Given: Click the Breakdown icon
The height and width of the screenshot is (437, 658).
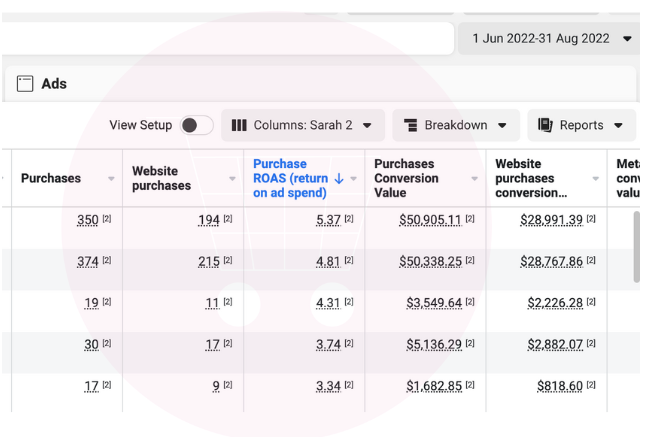Looking at the screenshot, I should pos(410,125).
